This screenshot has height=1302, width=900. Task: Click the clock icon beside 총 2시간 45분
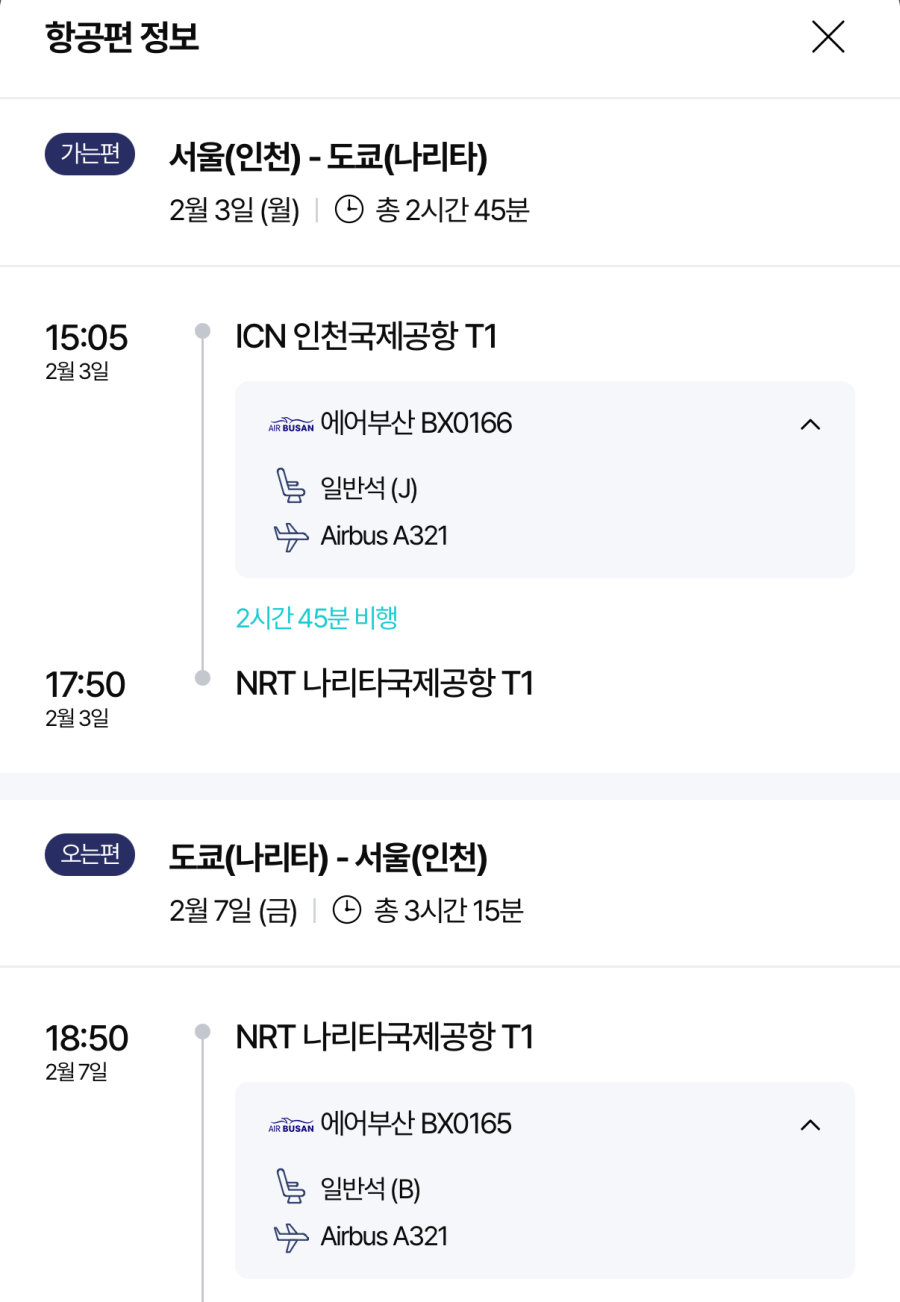(x=348, y=210)
